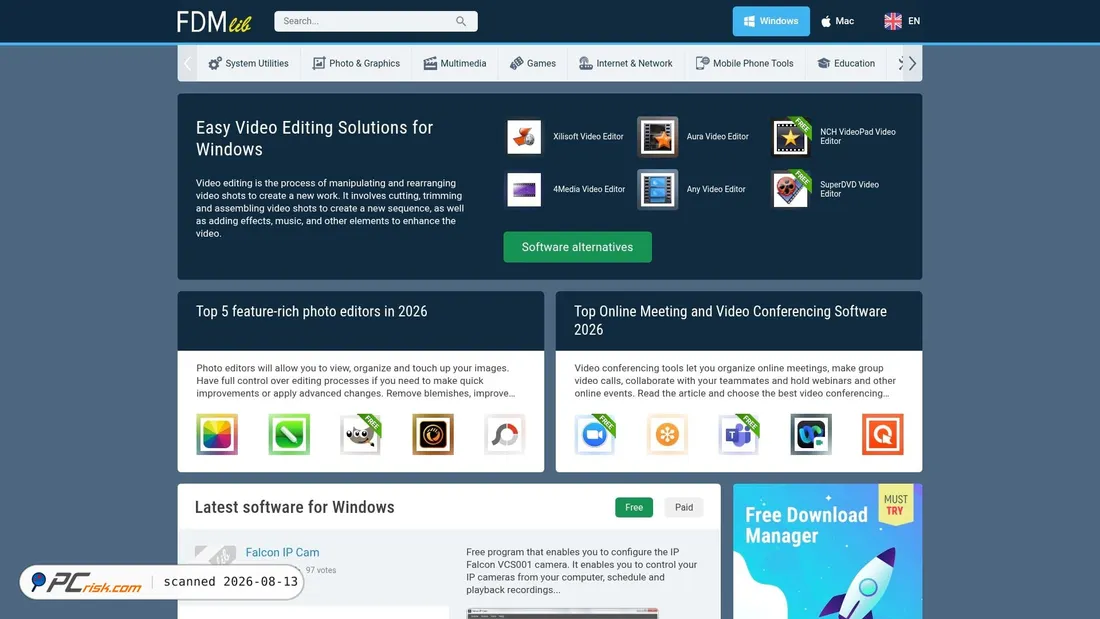Open Aura Video Editor text link
The width and height of the screenshot is (1100, 619).
pos(718,137)
